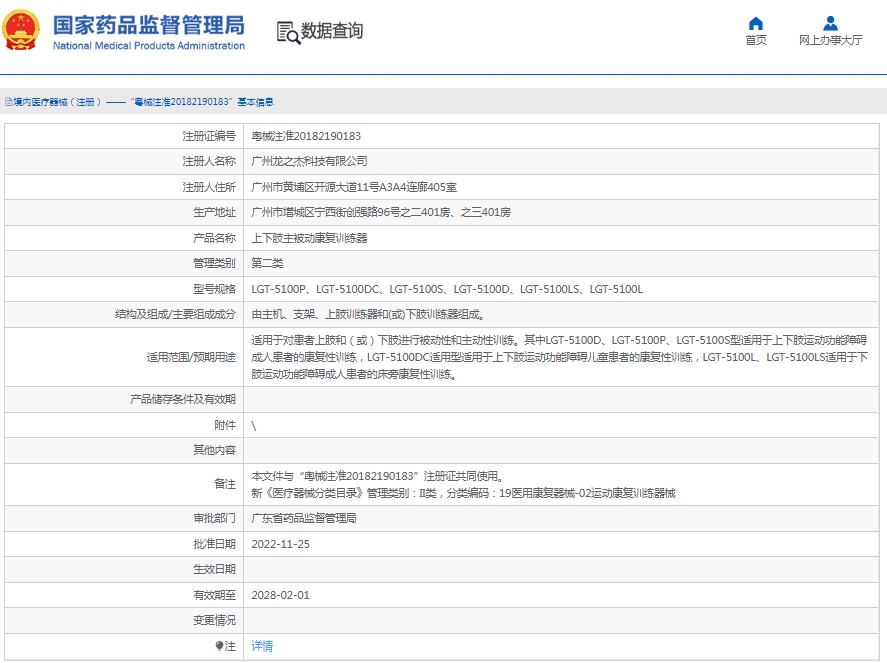This screenshot has height=663, width=887.
Task: Click the 其他内容 label
Action: click(x=214, y=450)
